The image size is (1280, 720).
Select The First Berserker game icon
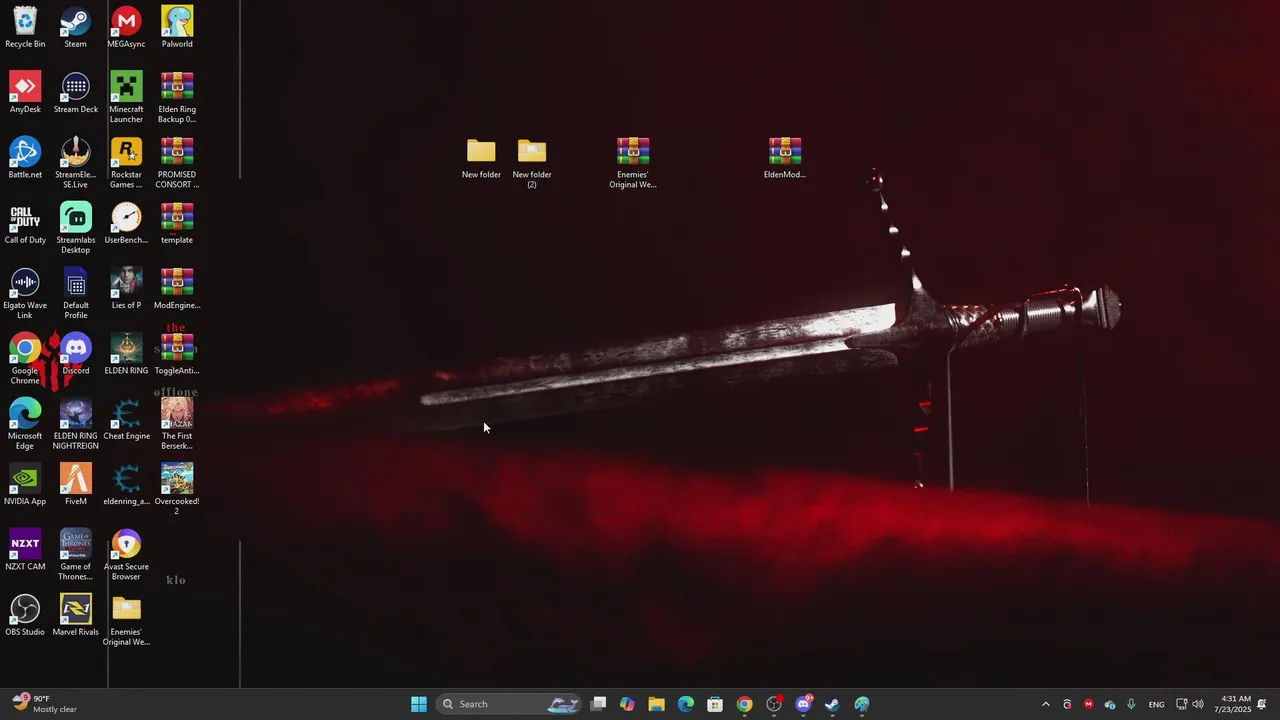[x=177, y=424]
